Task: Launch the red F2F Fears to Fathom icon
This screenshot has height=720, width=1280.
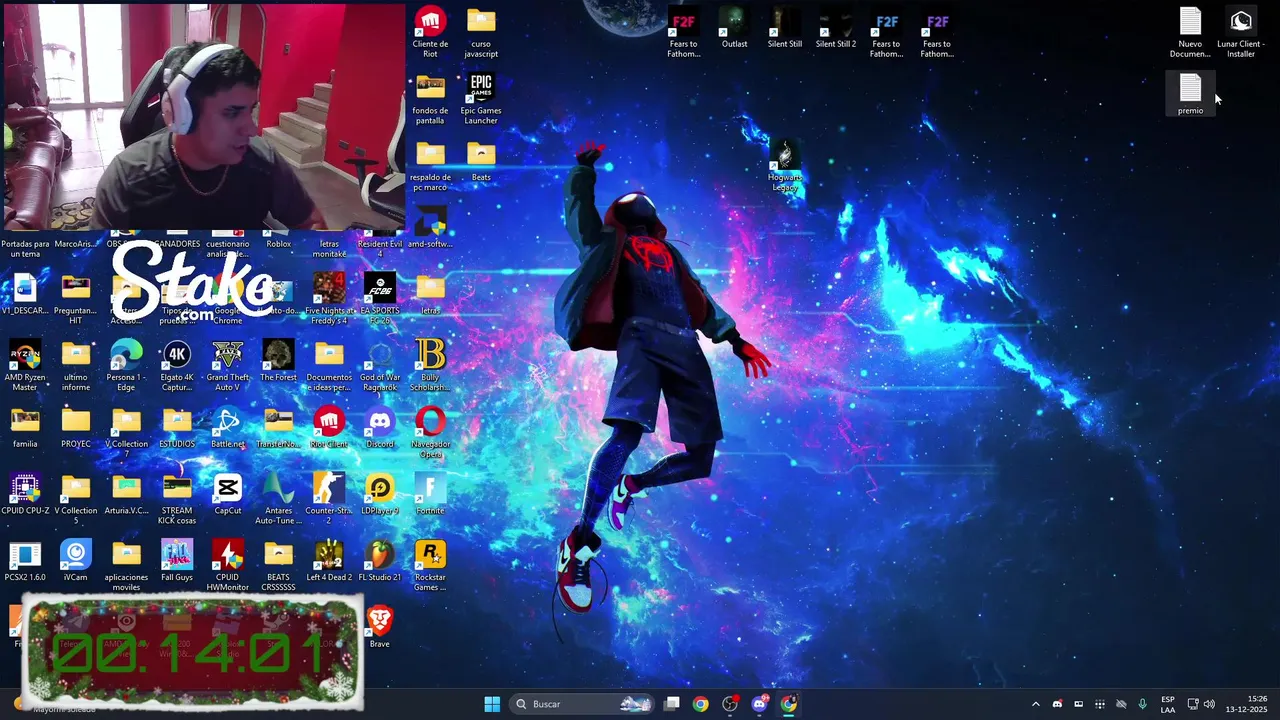Action: 684,32
